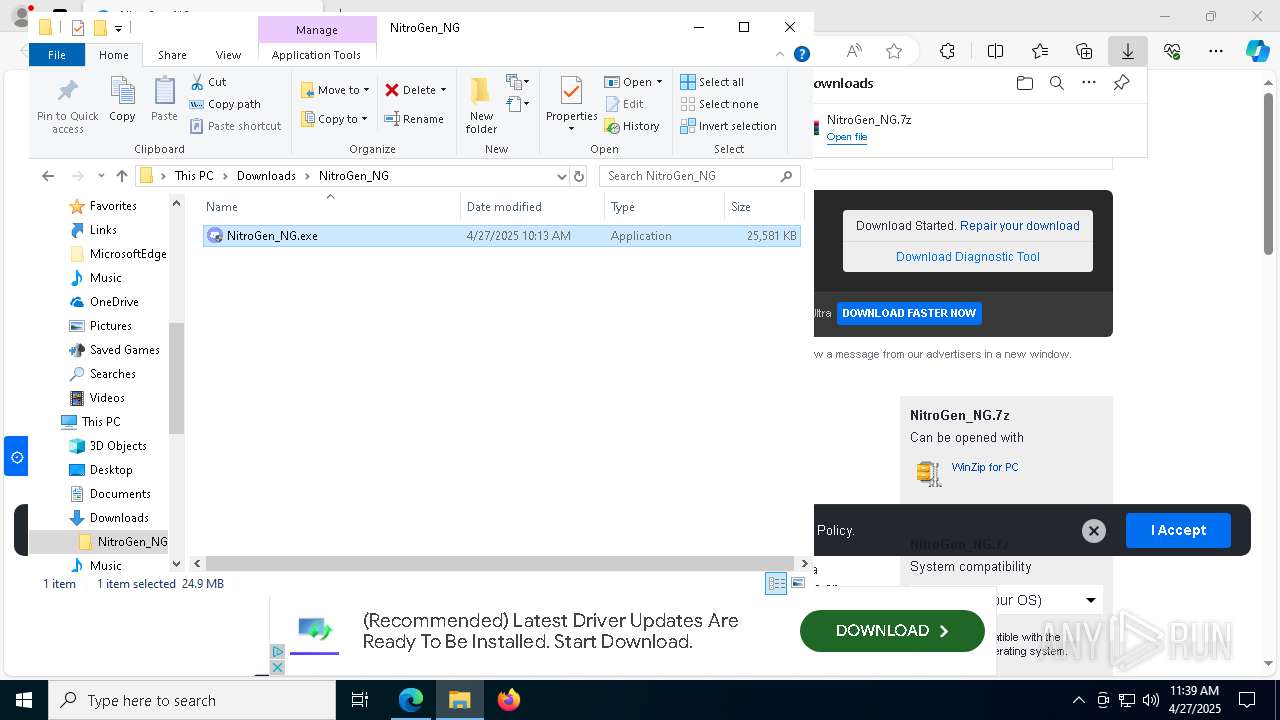Collapse the ribbon with the chevron
The height and width of the screenshot is (720, 1280).
tap(781, 54)
